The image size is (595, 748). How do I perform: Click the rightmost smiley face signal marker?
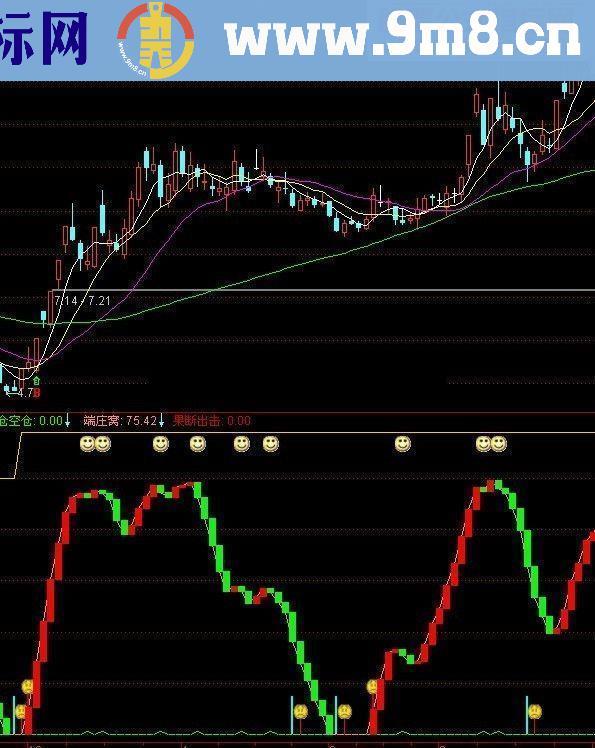coord(499,444)
